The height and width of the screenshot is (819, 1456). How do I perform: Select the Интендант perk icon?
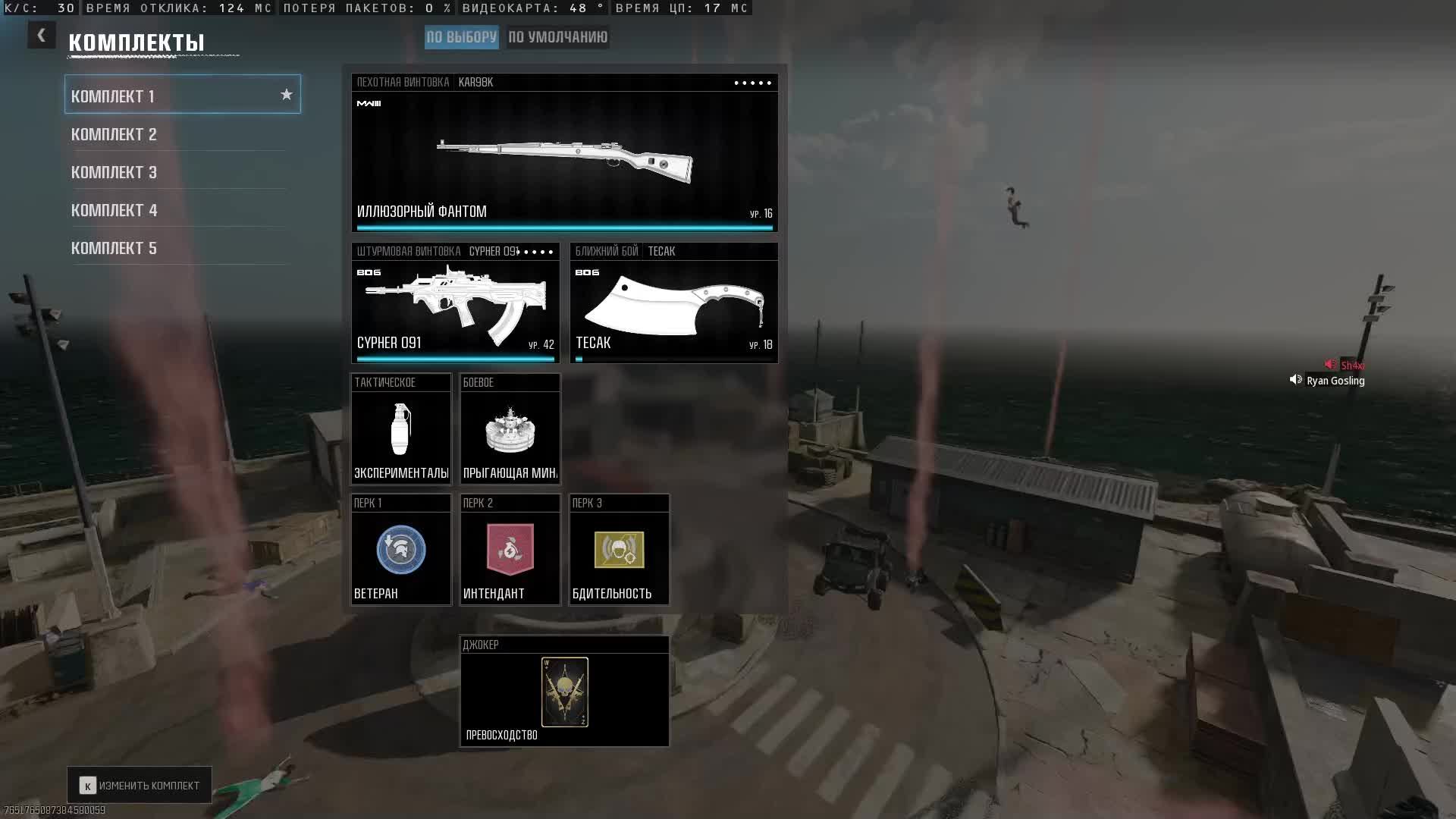[x=510, y=550]
